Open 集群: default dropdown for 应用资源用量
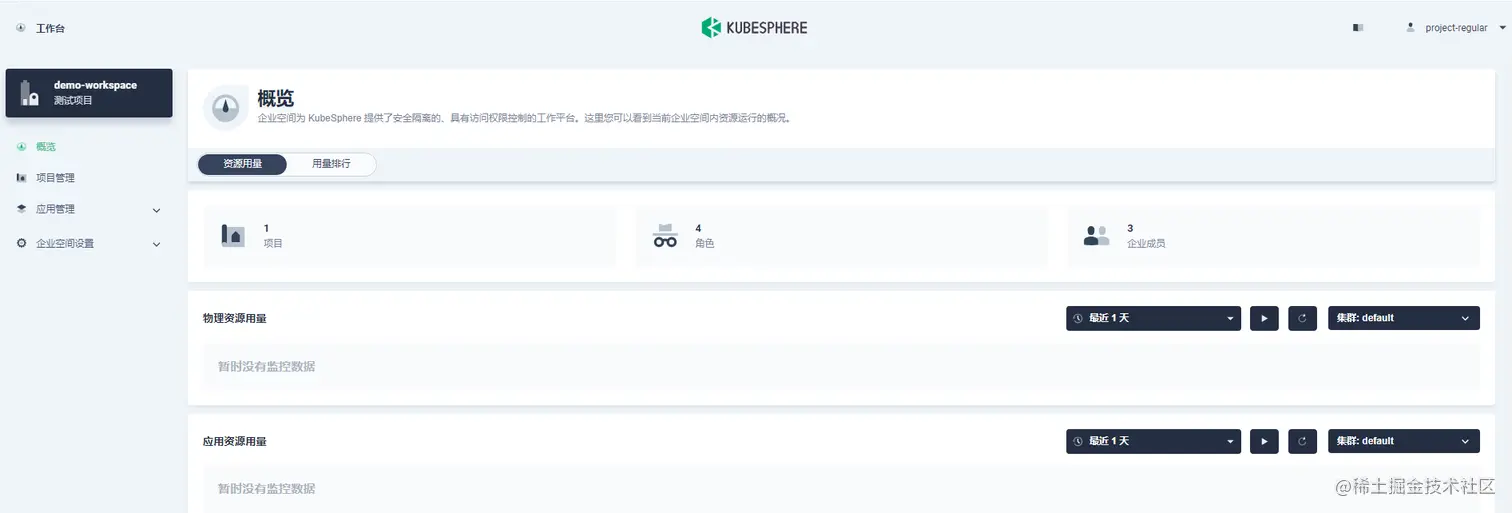This screenshot has height=513, width=1512. [1403, 441]
